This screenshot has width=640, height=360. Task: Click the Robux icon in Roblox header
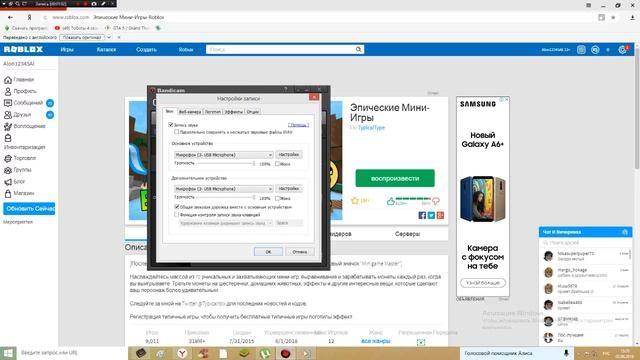click(x=595, y=49)
